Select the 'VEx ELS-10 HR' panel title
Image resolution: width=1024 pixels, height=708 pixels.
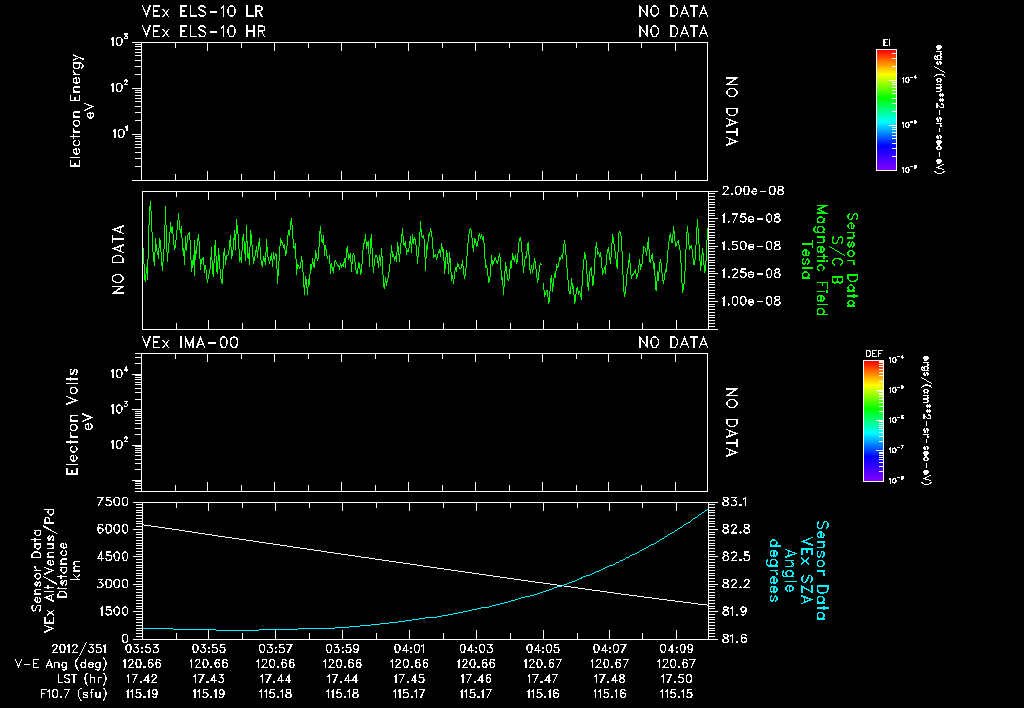(203, 31)
